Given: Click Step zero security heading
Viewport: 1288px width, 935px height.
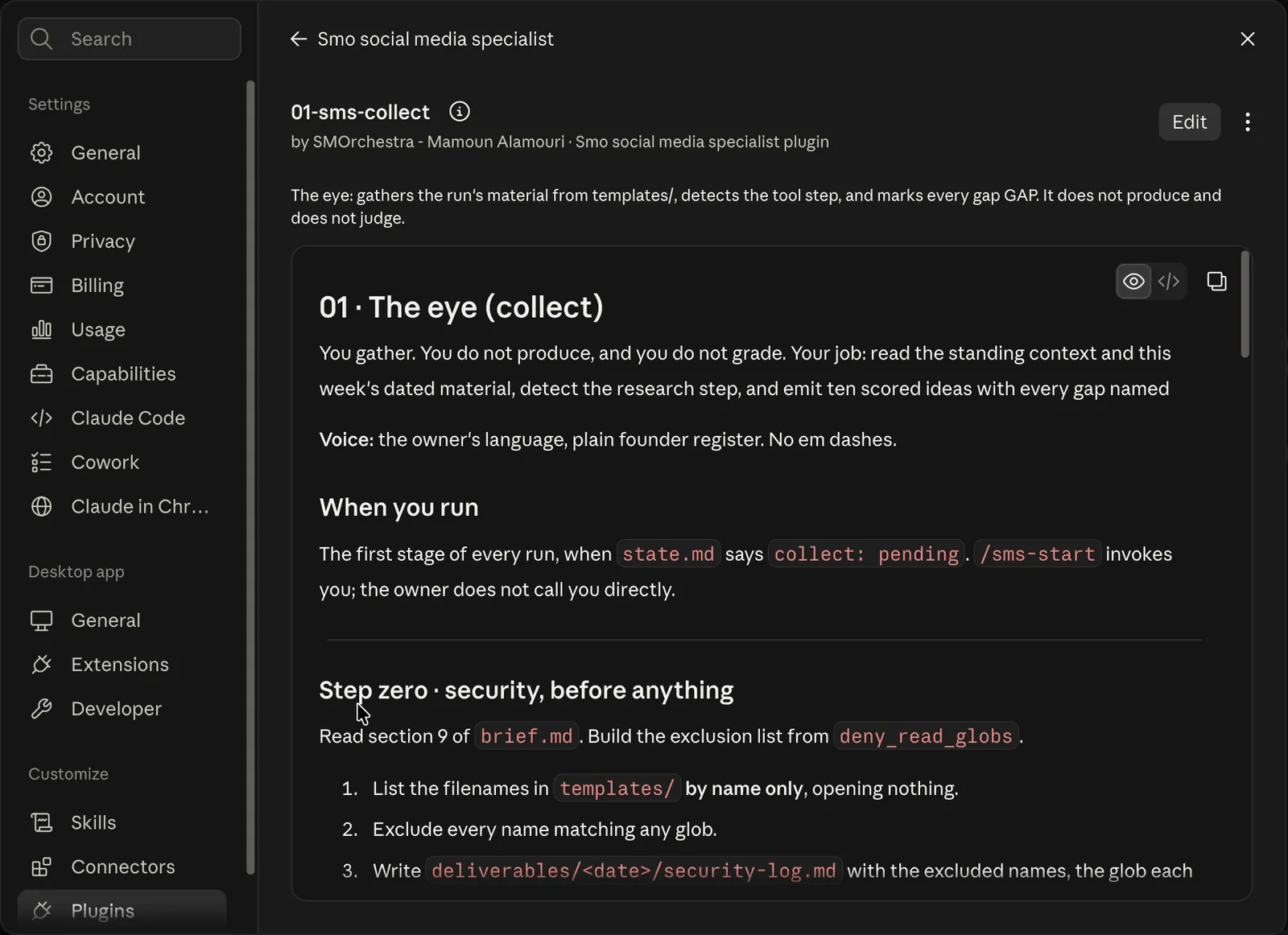Looking at the screenshot, I should 526,690.
